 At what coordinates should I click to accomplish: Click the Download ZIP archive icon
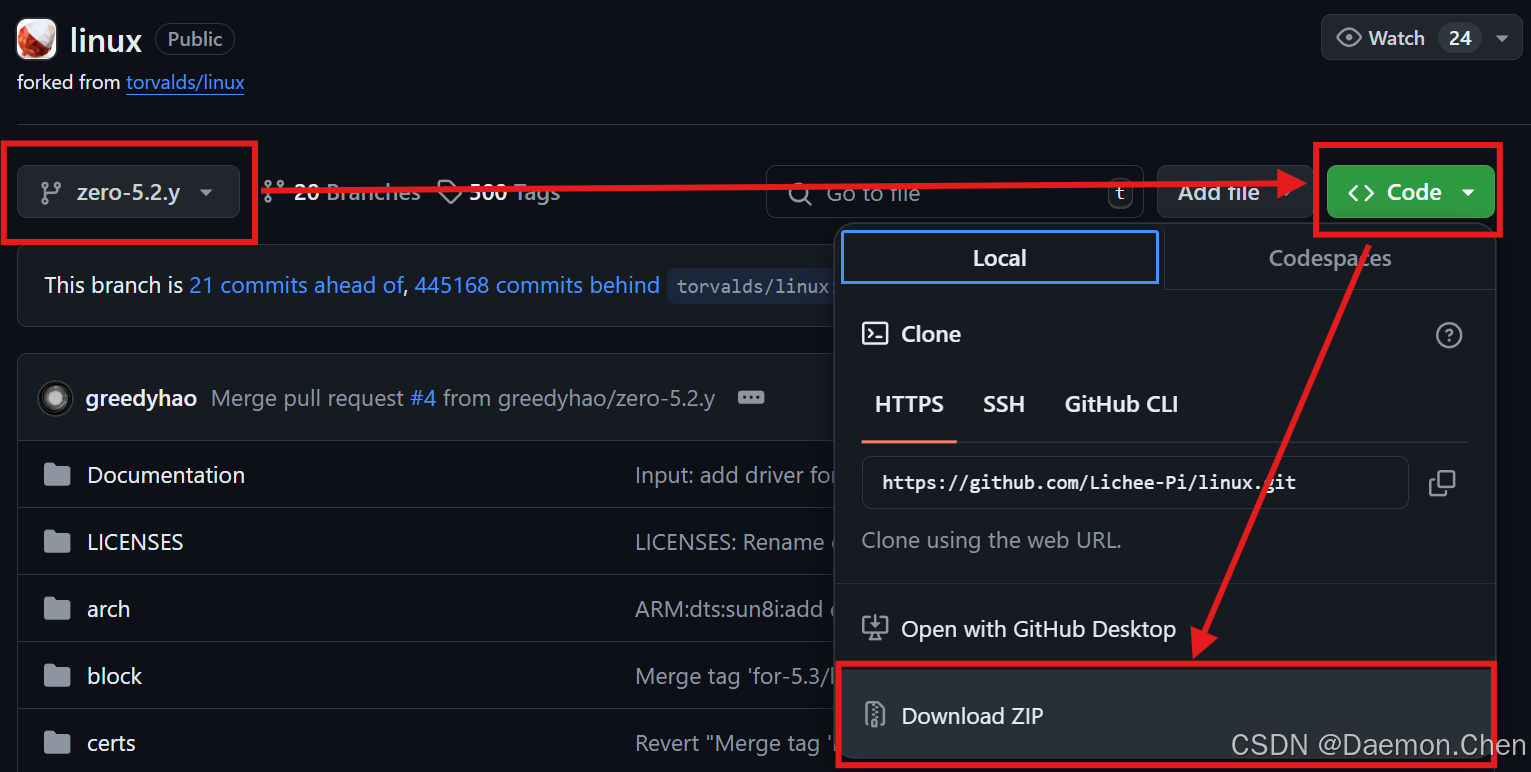(x=874, y=716)
